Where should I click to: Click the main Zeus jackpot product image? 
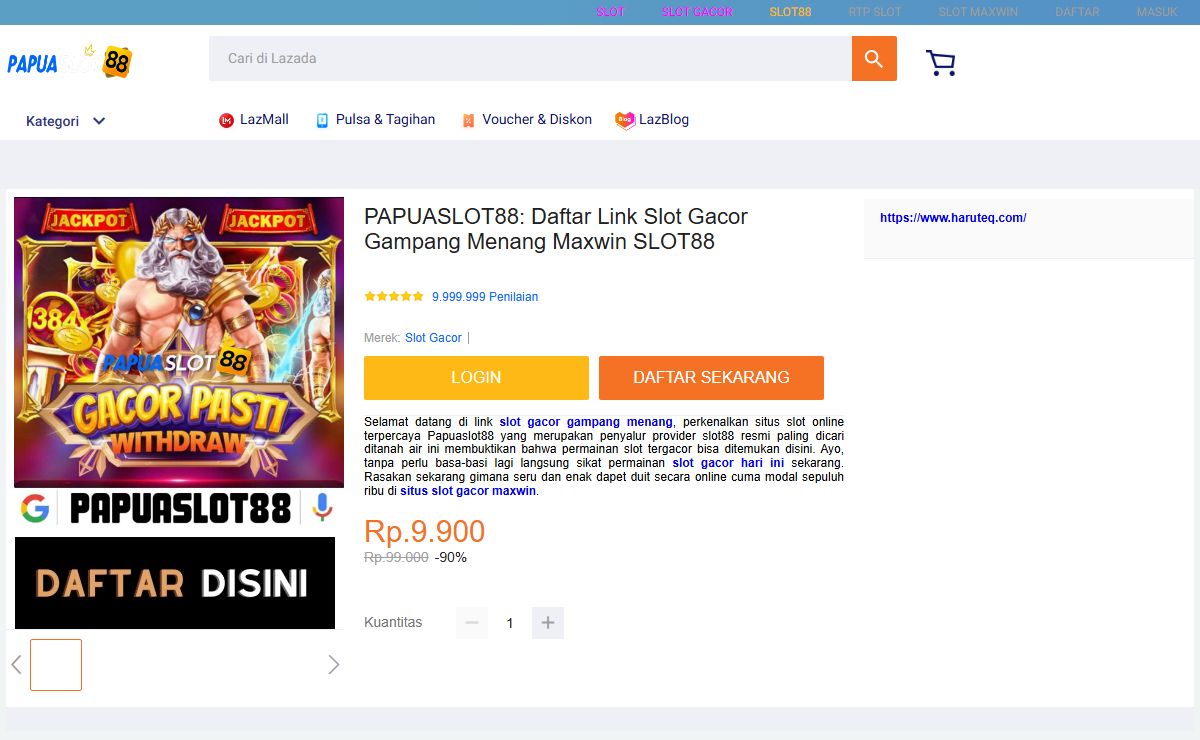[179, 342]
